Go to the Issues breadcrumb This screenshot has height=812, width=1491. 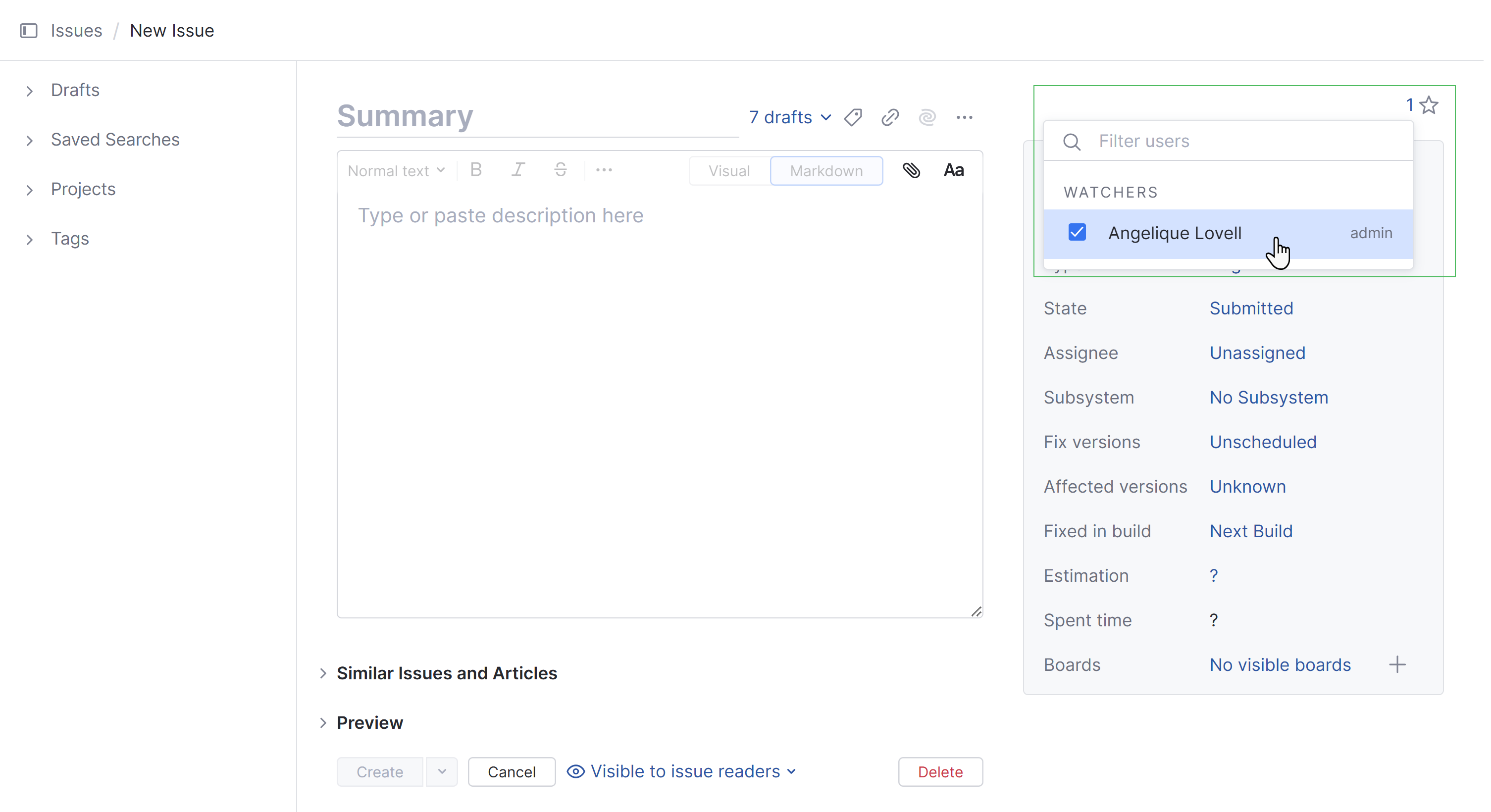click(x=76, y=31)
